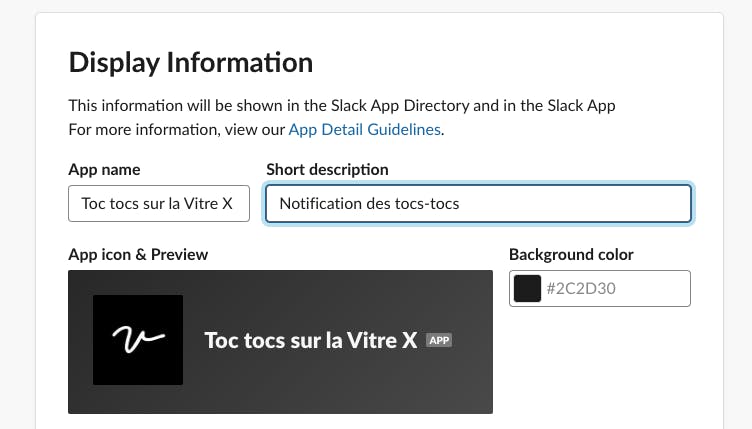This screenshot has width=752, height=429.
Task: Click the App icon & Preview label
Action: pyautogui.click(x=138, y=255)
